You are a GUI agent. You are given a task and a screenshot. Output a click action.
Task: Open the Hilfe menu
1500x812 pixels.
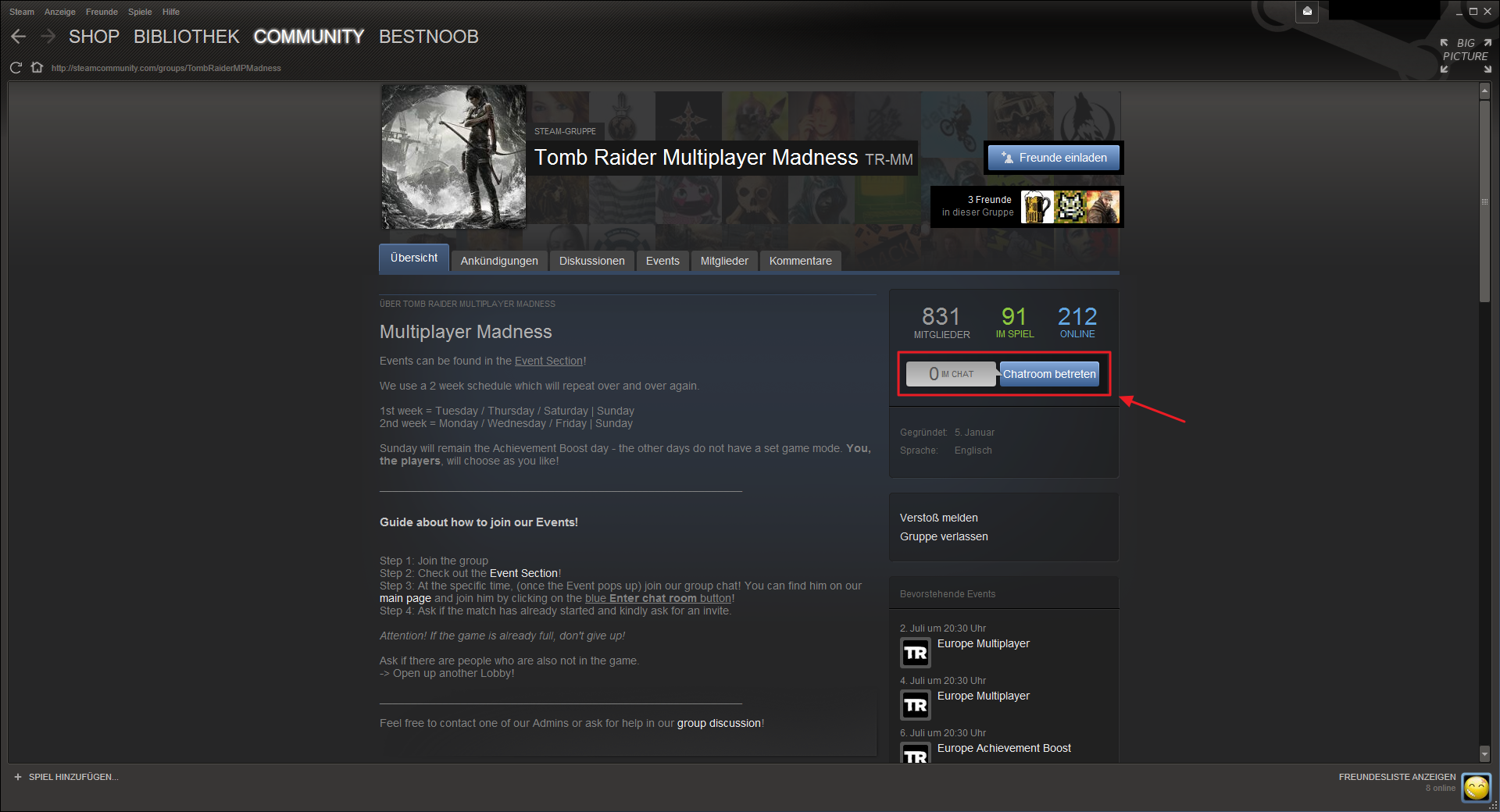tap(171, 12)
